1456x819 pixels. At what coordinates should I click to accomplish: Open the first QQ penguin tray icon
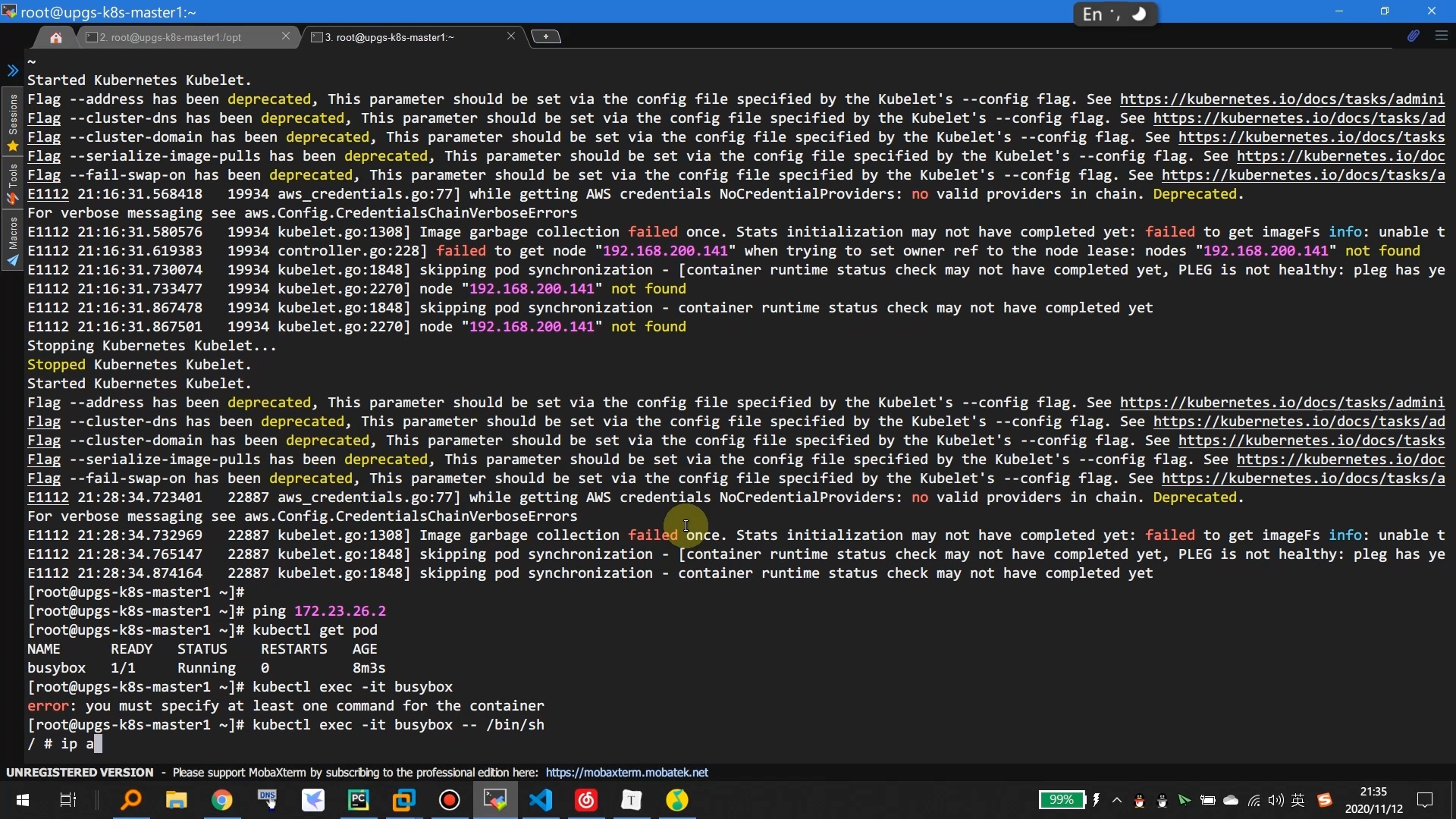[x=1139, y=800]
